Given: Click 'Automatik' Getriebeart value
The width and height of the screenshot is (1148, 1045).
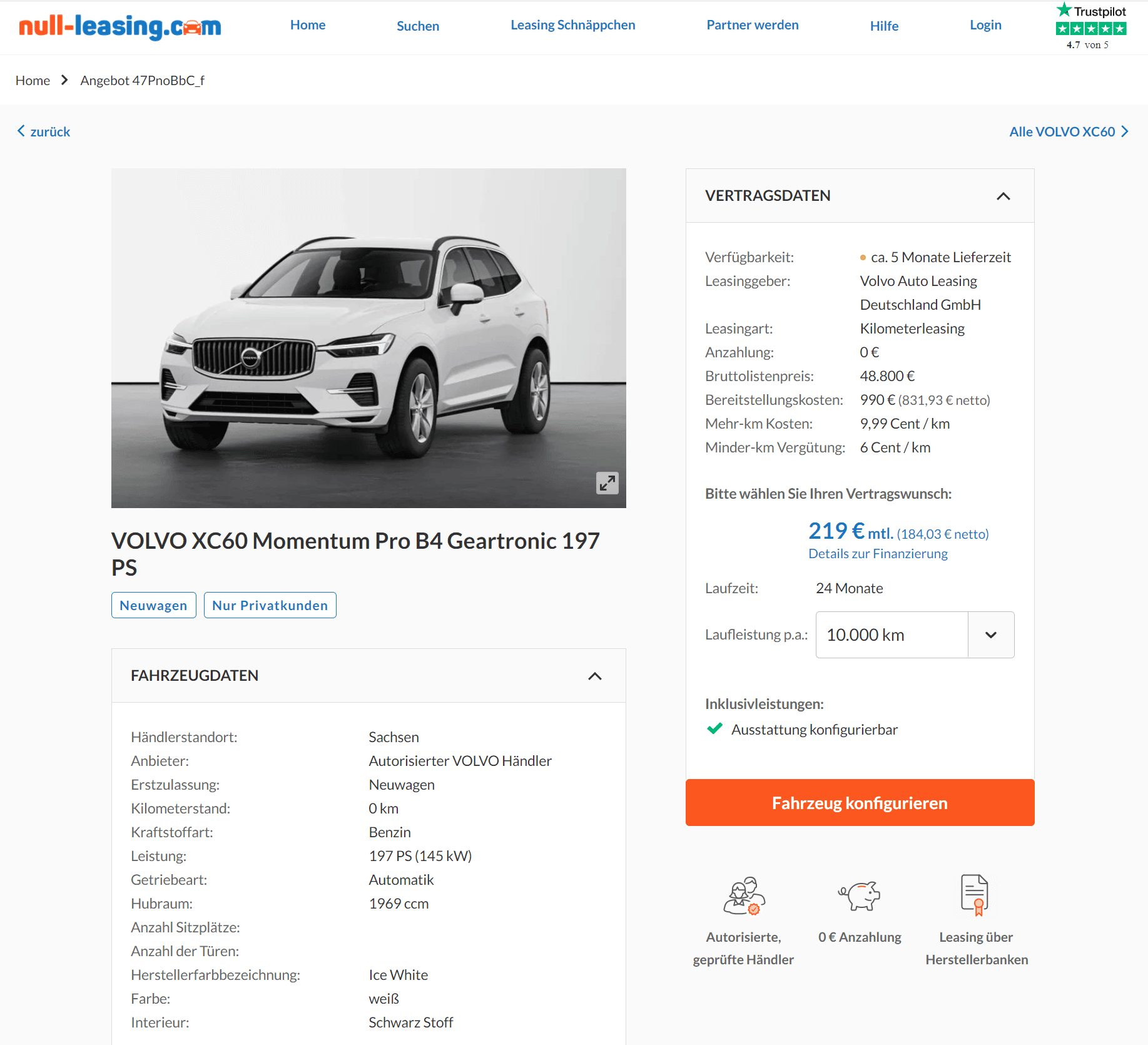Looking at the screenshot, I should pos(401,880).
